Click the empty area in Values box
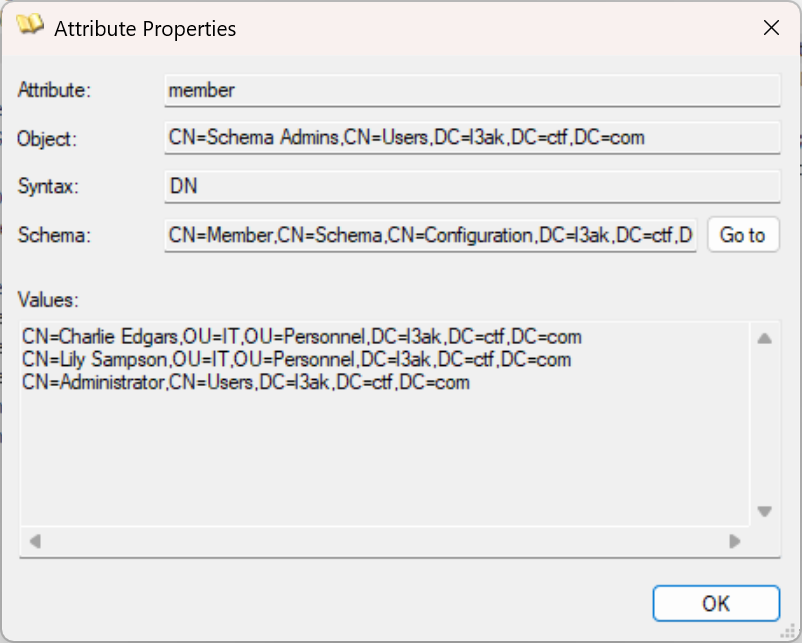Image resolution: width=802 pixels, height=643 pixels. pos(385,460)
